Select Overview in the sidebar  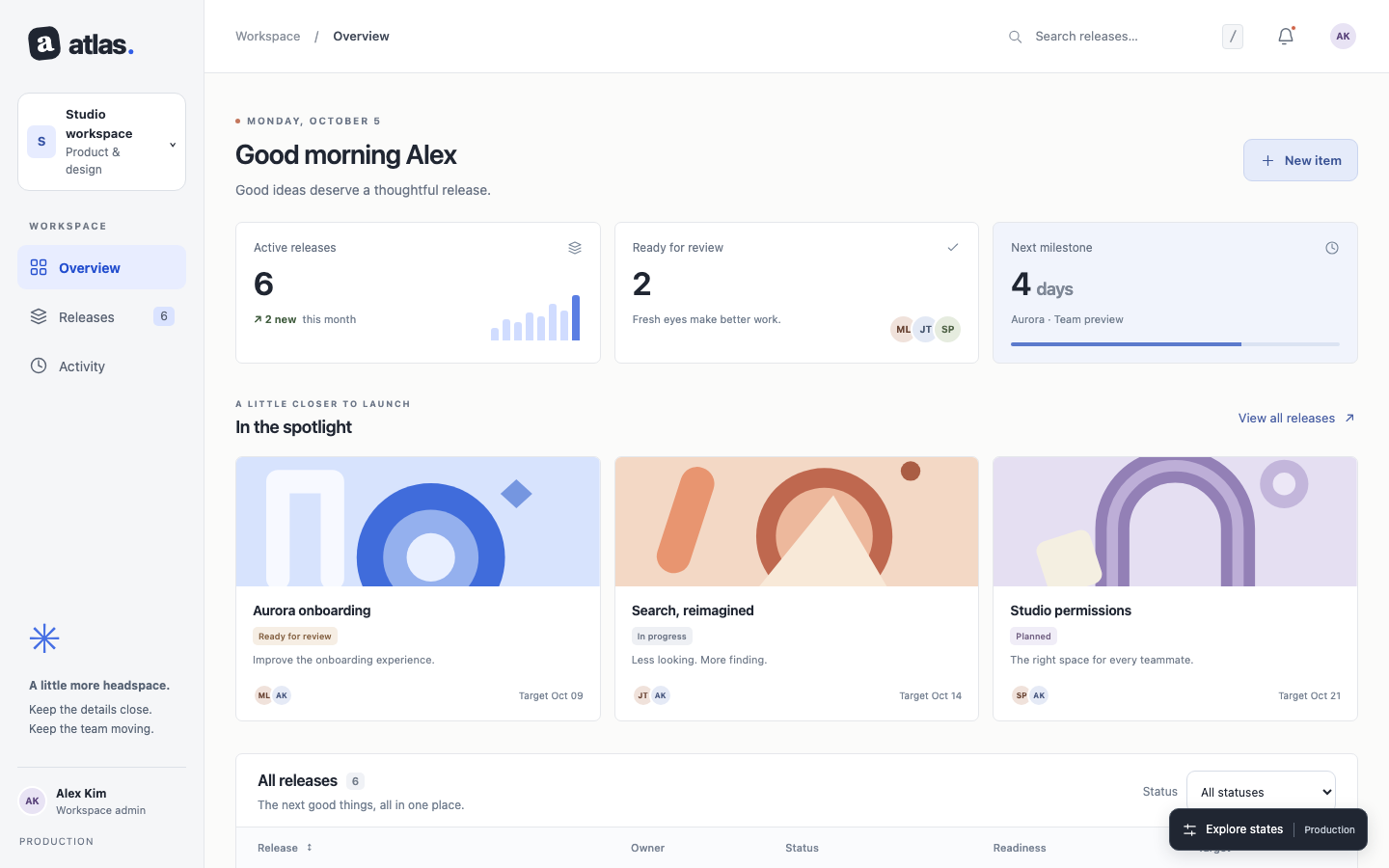[101, 267]
